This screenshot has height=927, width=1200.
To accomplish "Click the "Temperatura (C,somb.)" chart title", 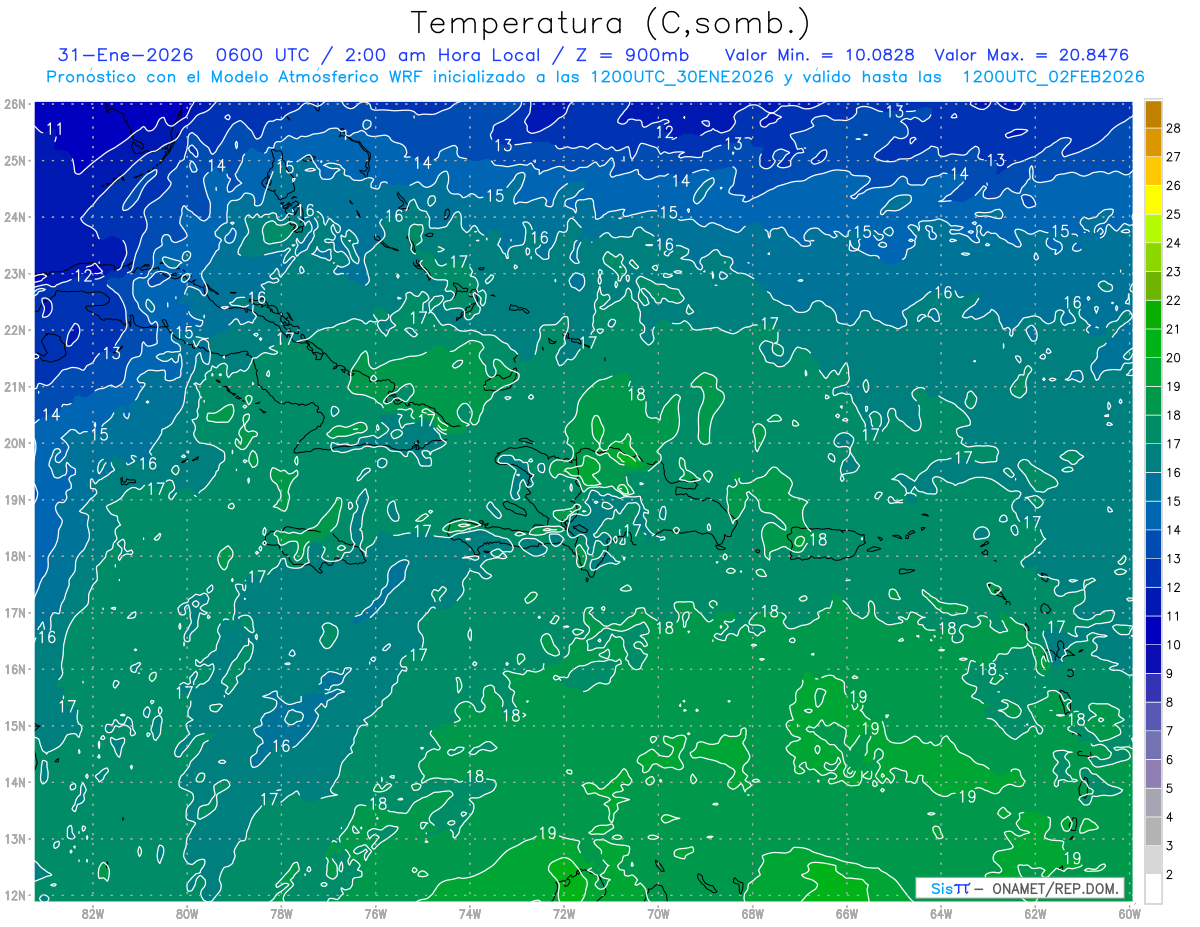I will [x=611, y=24].
